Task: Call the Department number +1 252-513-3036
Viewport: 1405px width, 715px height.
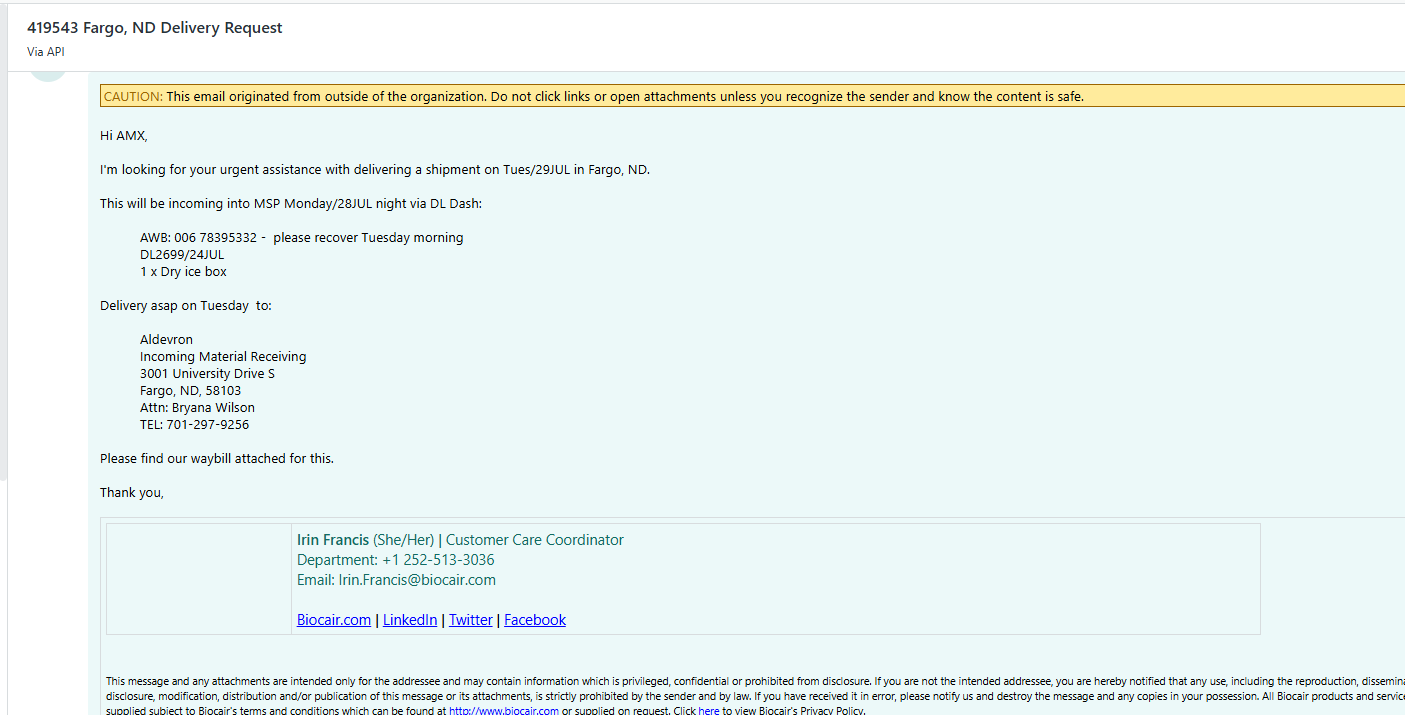Action: 444,559
